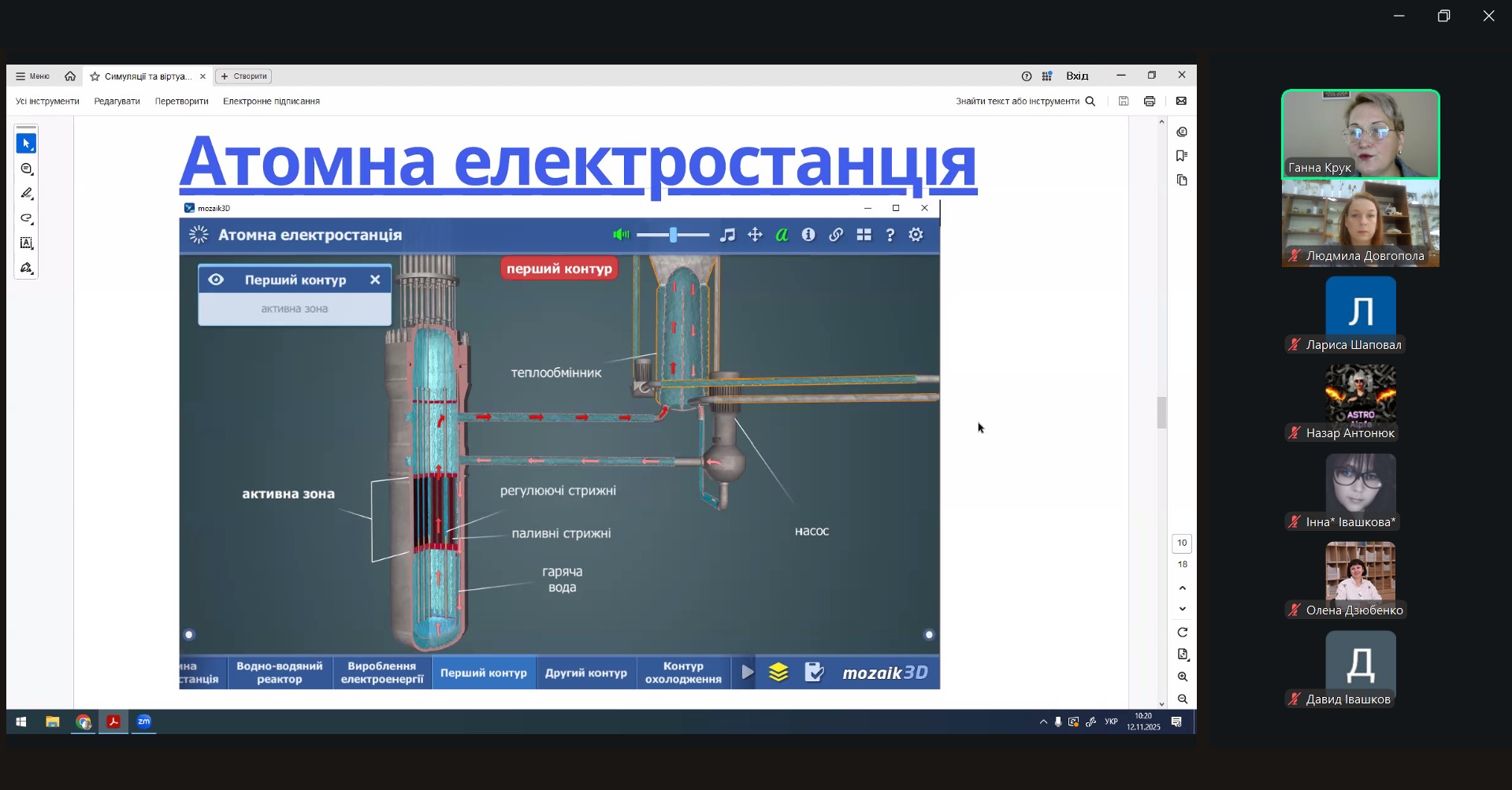Open the Атомна електростанція title link

coord(578,161)
